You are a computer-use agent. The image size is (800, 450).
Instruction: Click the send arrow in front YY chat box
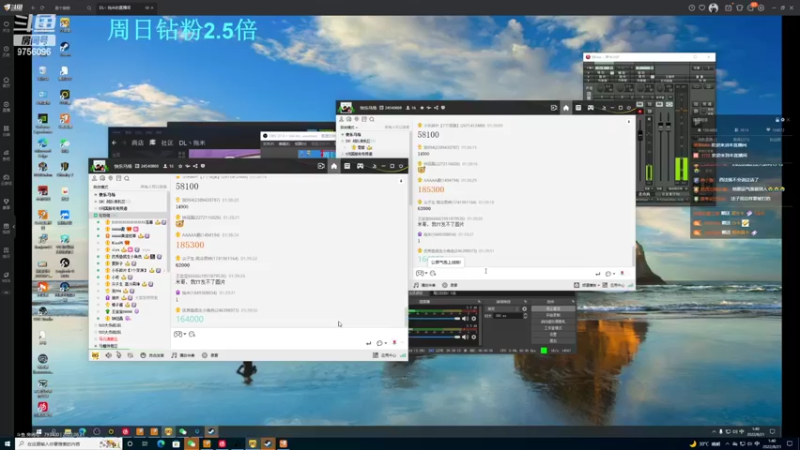tap(368, 343)
